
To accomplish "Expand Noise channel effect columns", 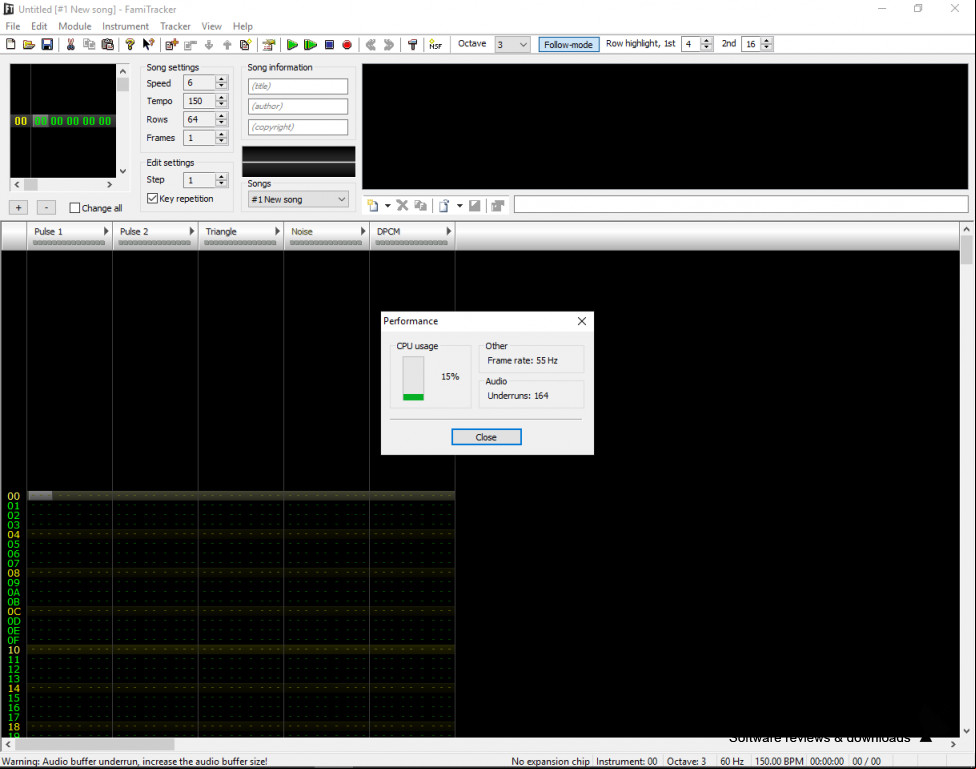I will 363,231.
